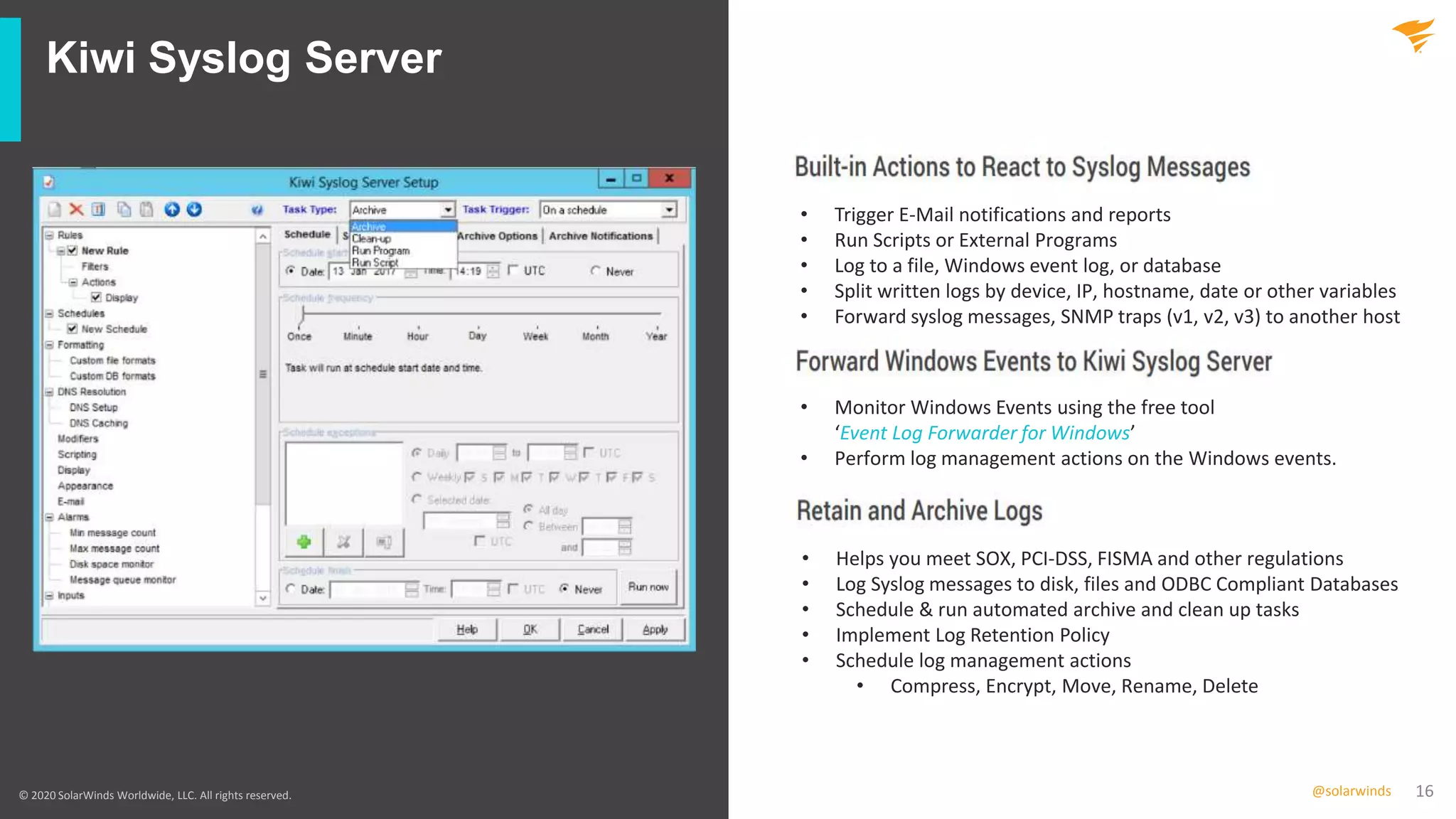Click the SolarWinds logo
The image size is (1456, 819).
point(1414,36)
